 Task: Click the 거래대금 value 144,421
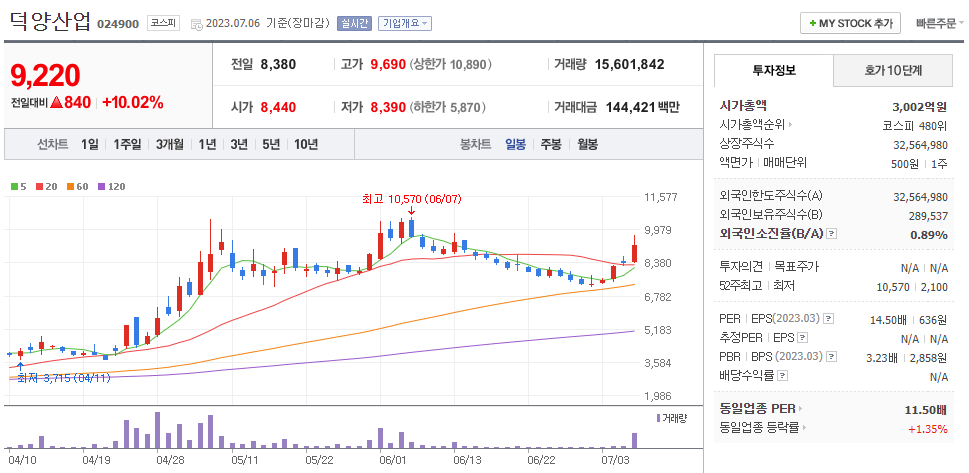(630, 108)
